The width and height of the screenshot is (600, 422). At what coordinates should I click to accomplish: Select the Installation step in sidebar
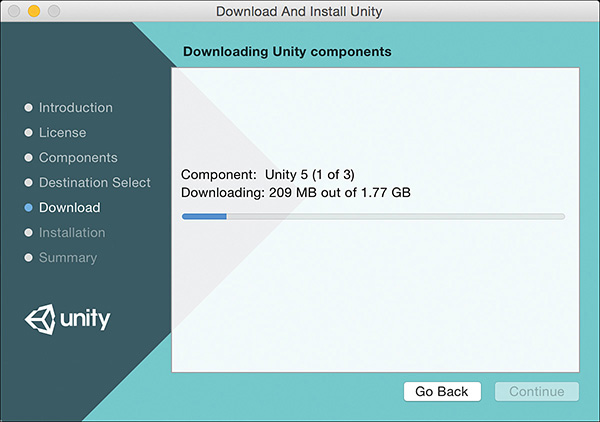tap(72, 233)
